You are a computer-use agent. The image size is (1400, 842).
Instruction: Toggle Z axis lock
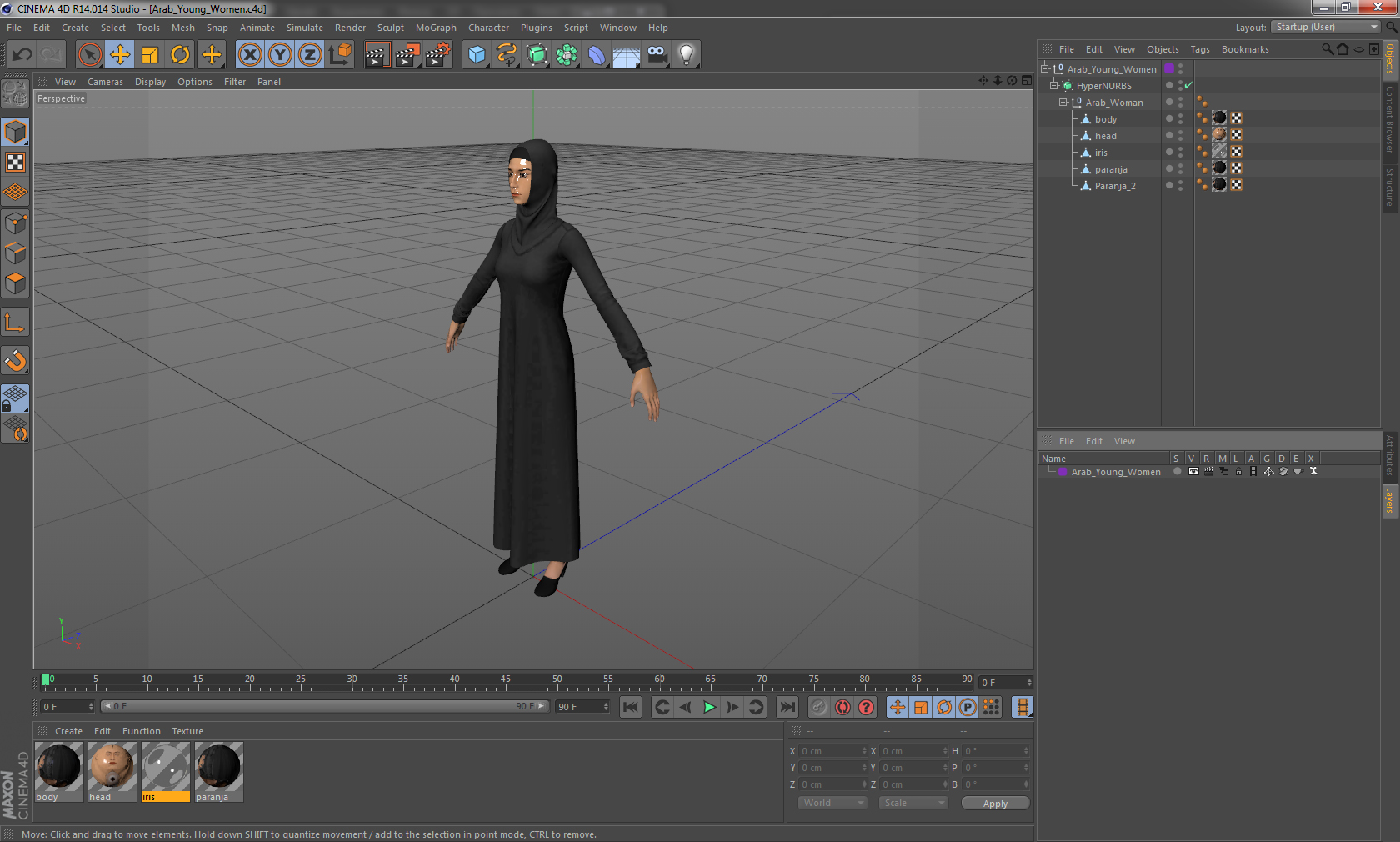[310, 55]
